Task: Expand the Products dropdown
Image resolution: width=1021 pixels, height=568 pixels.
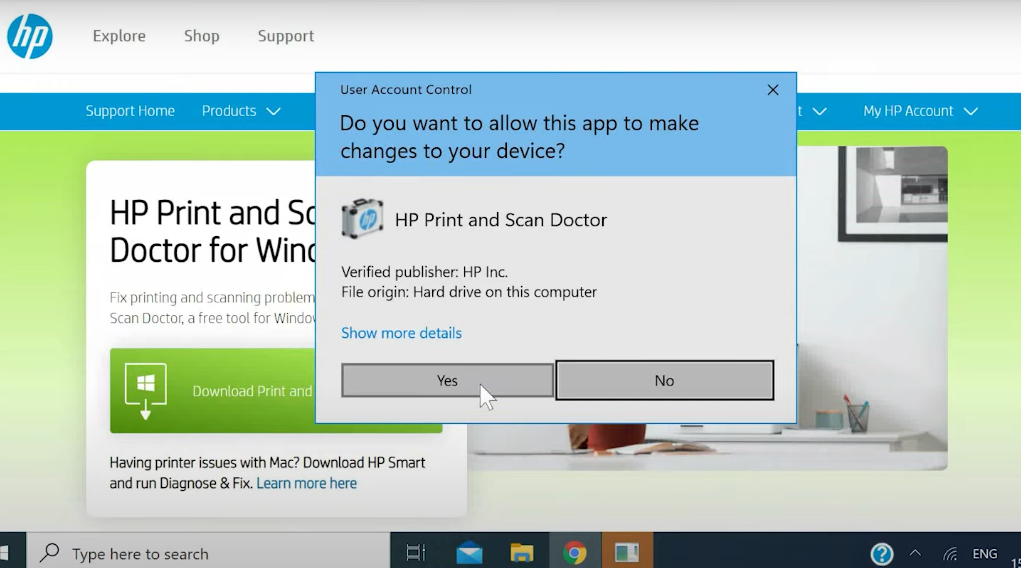Action: point(241,111)
